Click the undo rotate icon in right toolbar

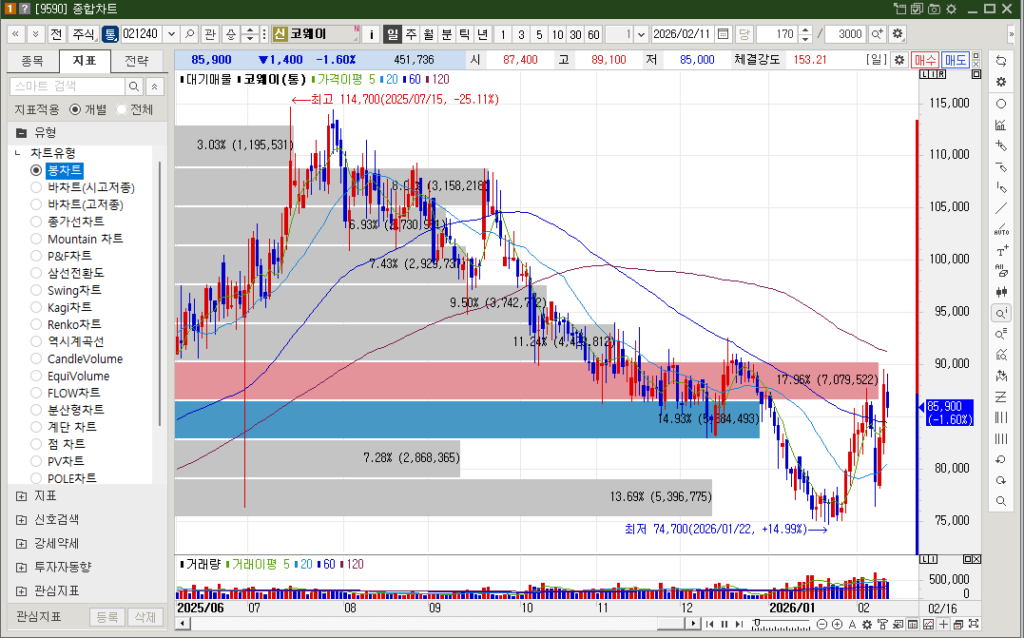tap(1000, 460)
